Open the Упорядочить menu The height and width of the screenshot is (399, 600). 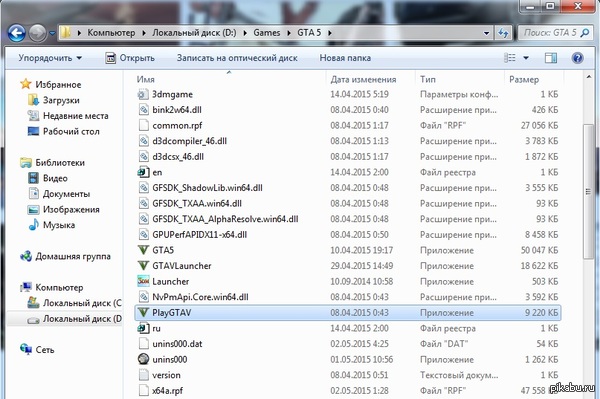pyautogui.click(x=50, y=58)
